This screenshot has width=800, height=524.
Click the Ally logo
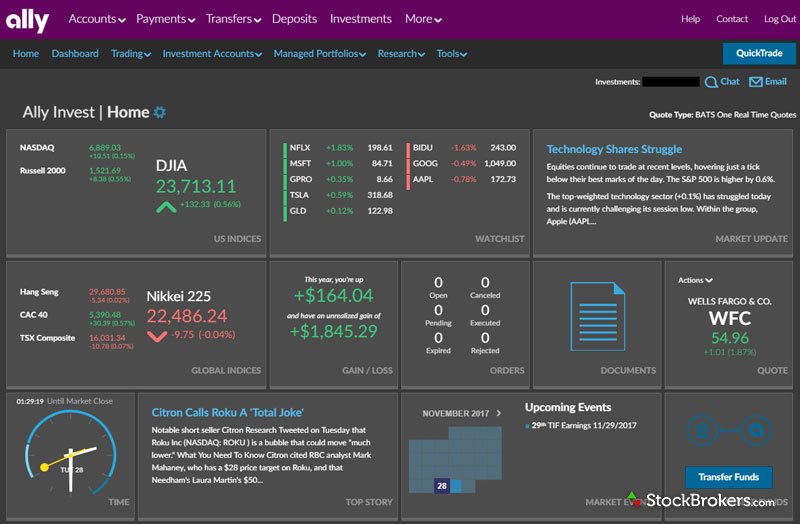click(x=27, y=21)
